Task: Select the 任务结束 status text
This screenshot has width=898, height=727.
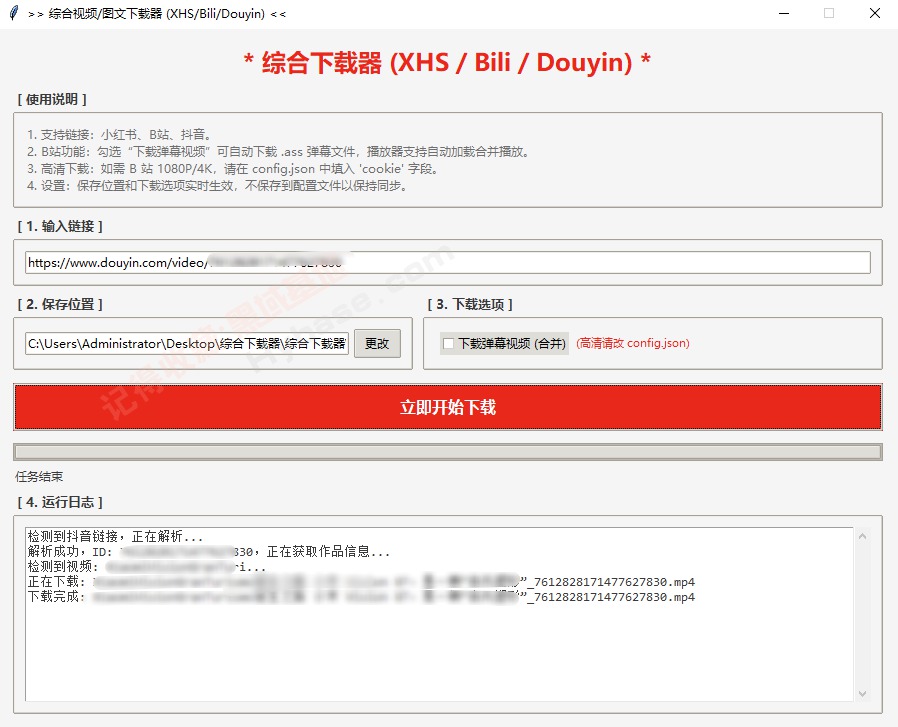Action: [x=39, y=477]
